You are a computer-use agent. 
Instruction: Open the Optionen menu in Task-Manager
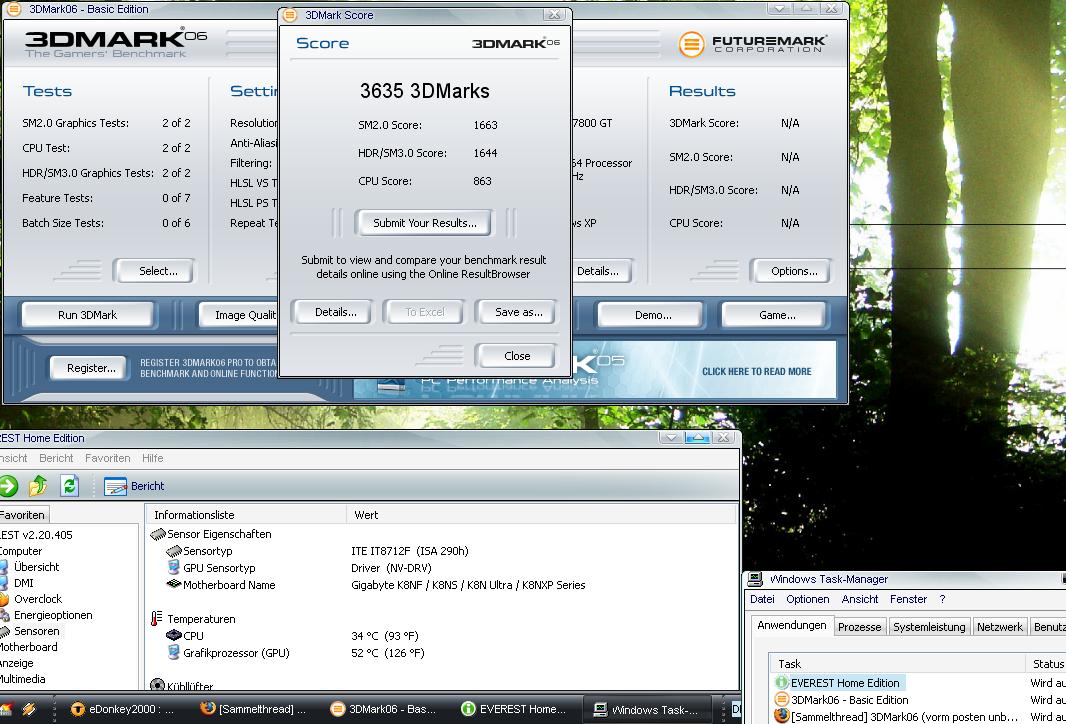pyautogui.click(x=808, y=599)
